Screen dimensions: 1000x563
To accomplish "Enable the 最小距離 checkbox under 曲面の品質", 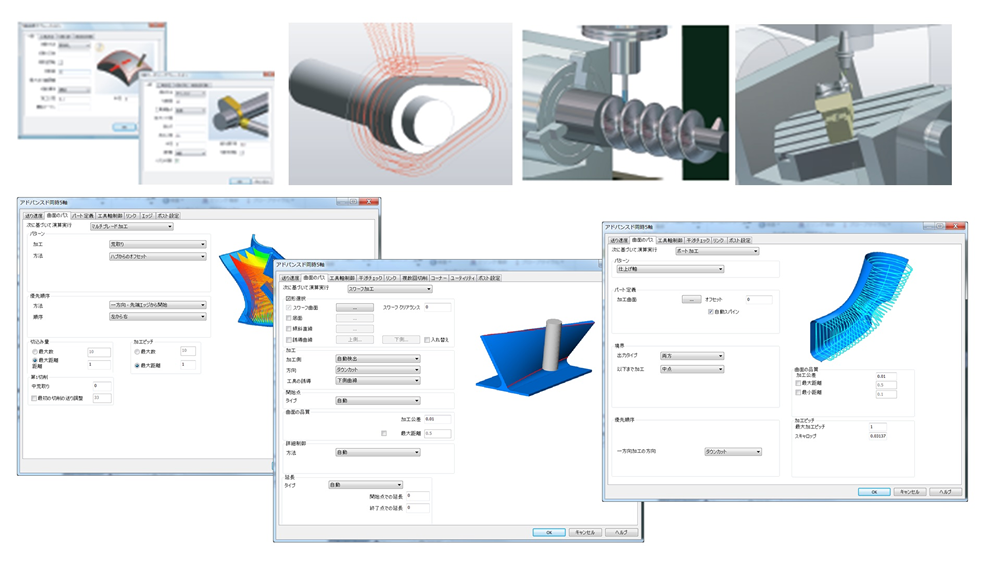I will coord(799,394).
